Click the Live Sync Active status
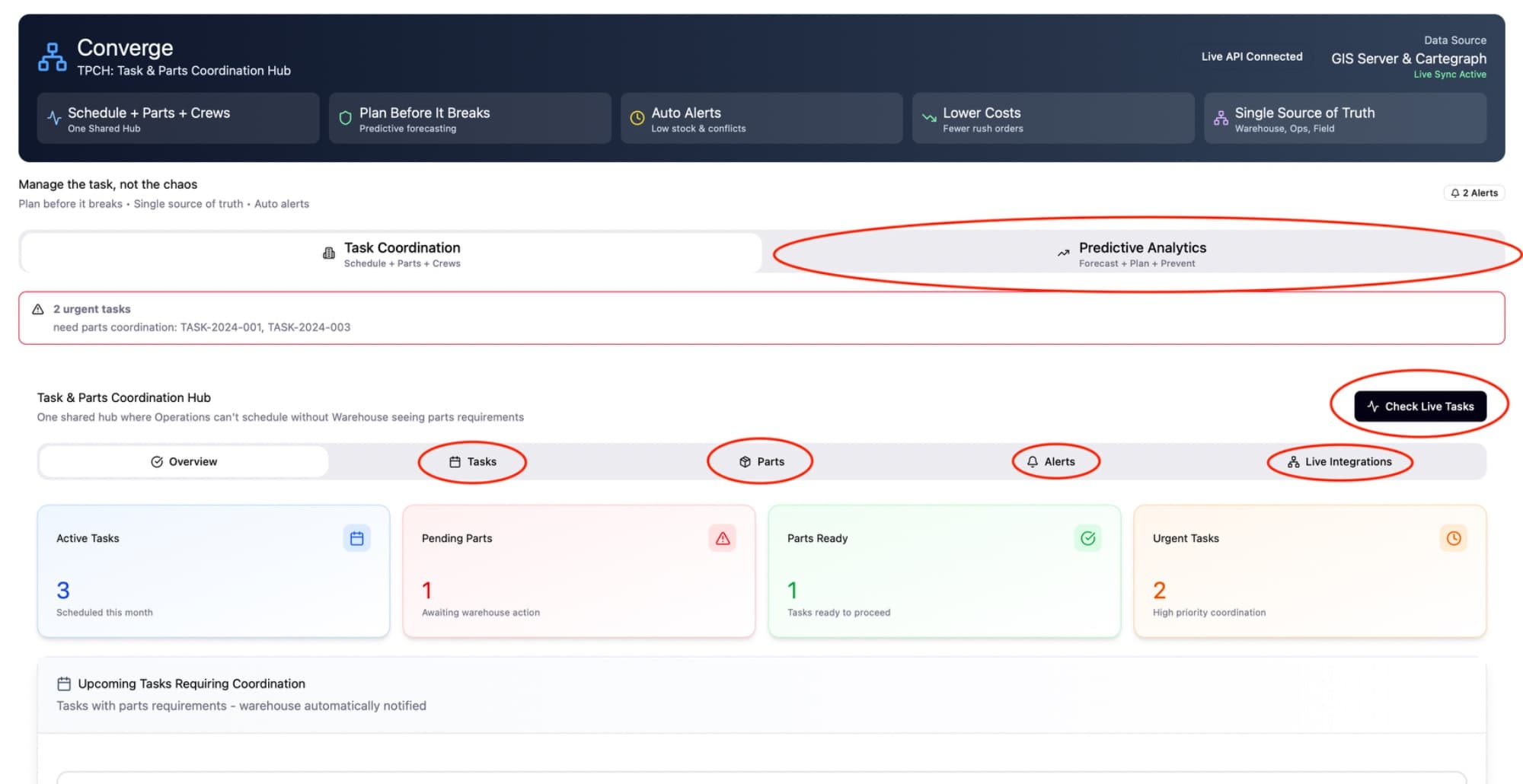This screenshot has width=1523, height=784. pyautogui.click(x=1450, y=75)
